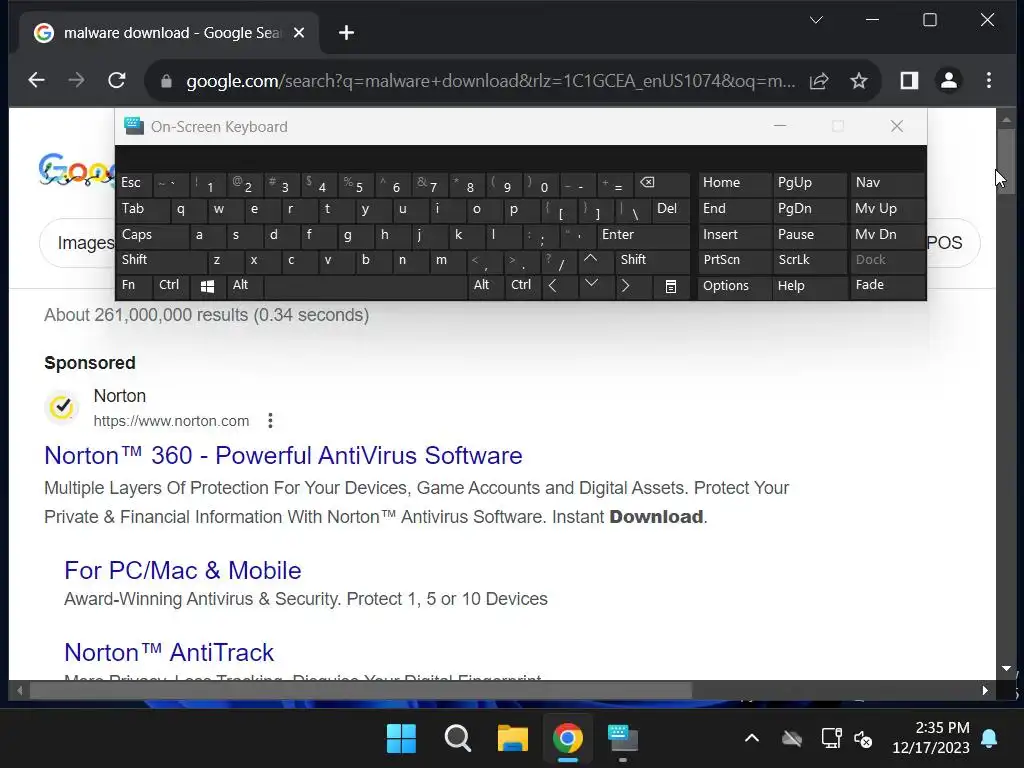Open taskbar Search

457,739
